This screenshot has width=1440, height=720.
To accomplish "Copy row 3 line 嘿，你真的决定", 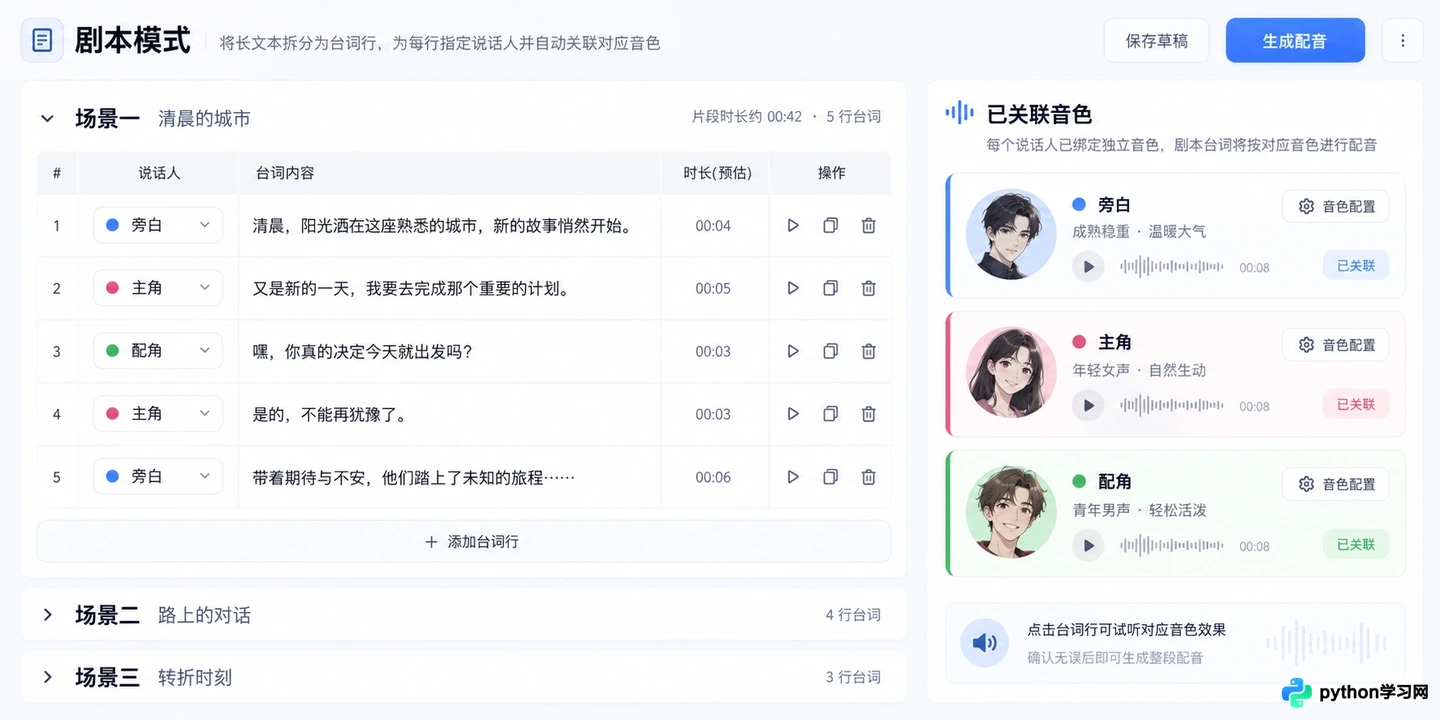I will click(830, 351).
